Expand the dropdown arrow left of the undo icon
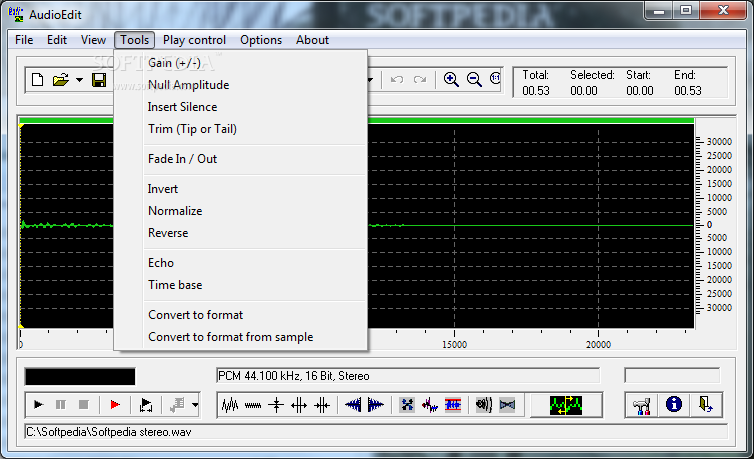Screen dimensions: 754x459 (370, 80)
